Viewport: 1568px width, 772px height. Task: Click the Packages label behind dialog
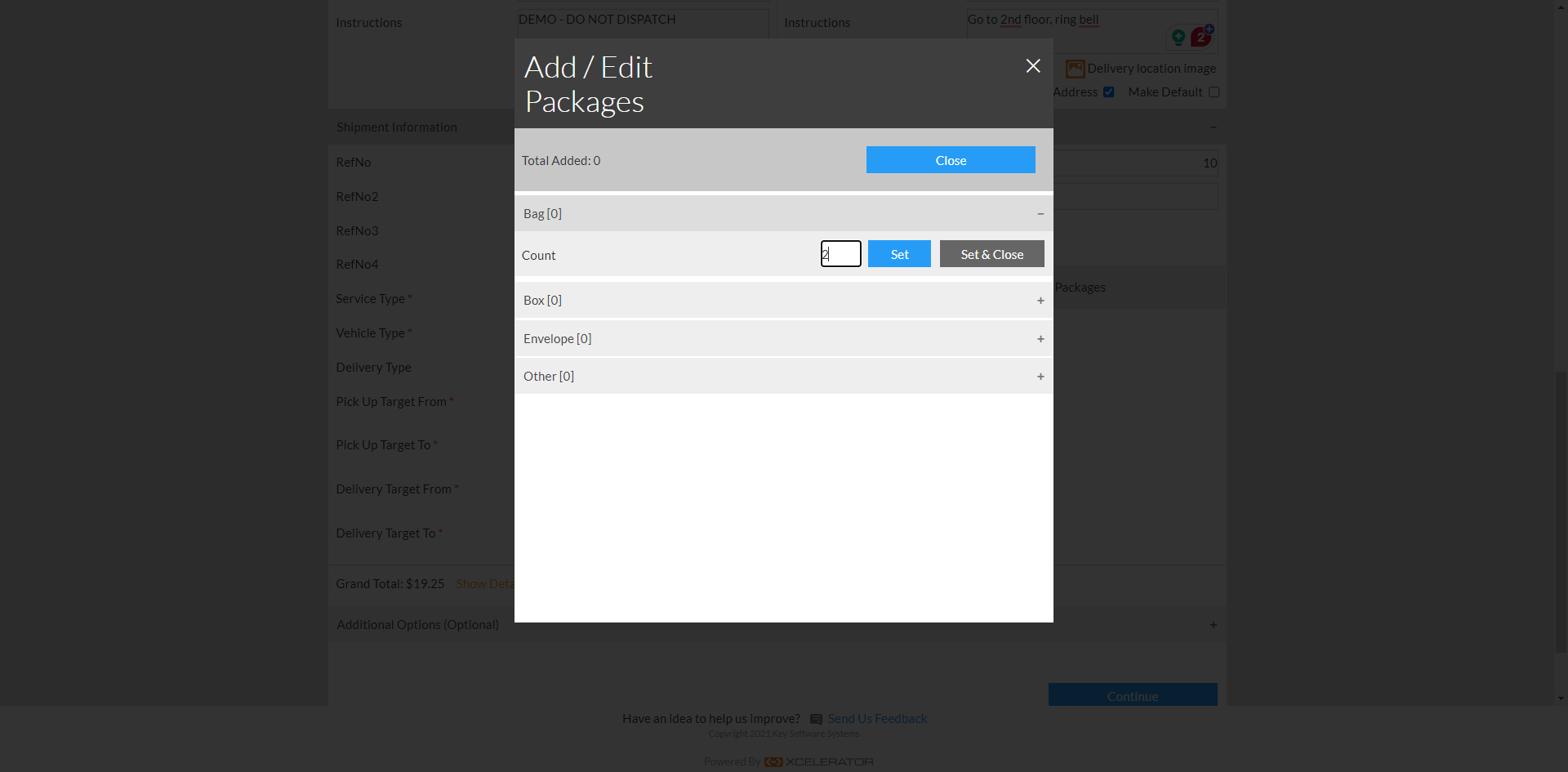tap(1080, 288)
